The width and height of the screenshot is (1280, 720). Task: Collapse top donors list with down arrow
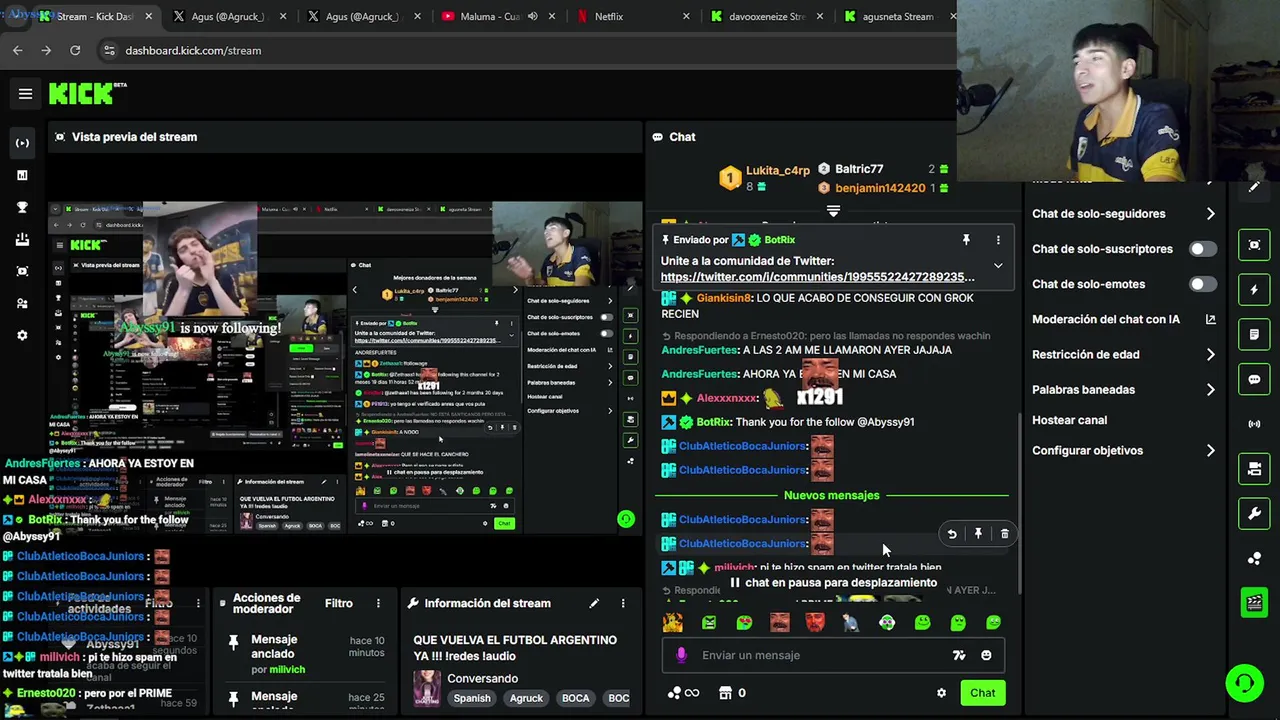coord(833,211)
